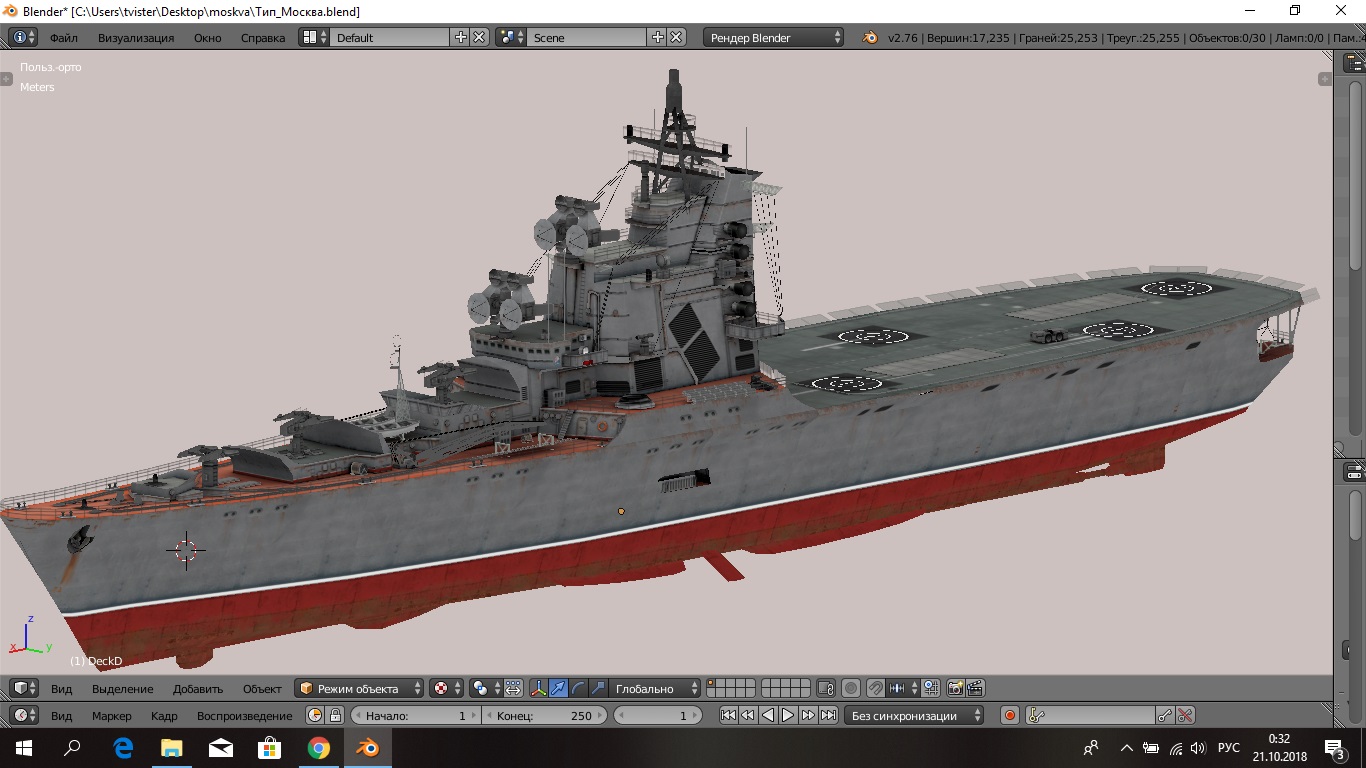Toggle preview range clock icon
The image size is (1366, 768).
click(x=316, y=716)
